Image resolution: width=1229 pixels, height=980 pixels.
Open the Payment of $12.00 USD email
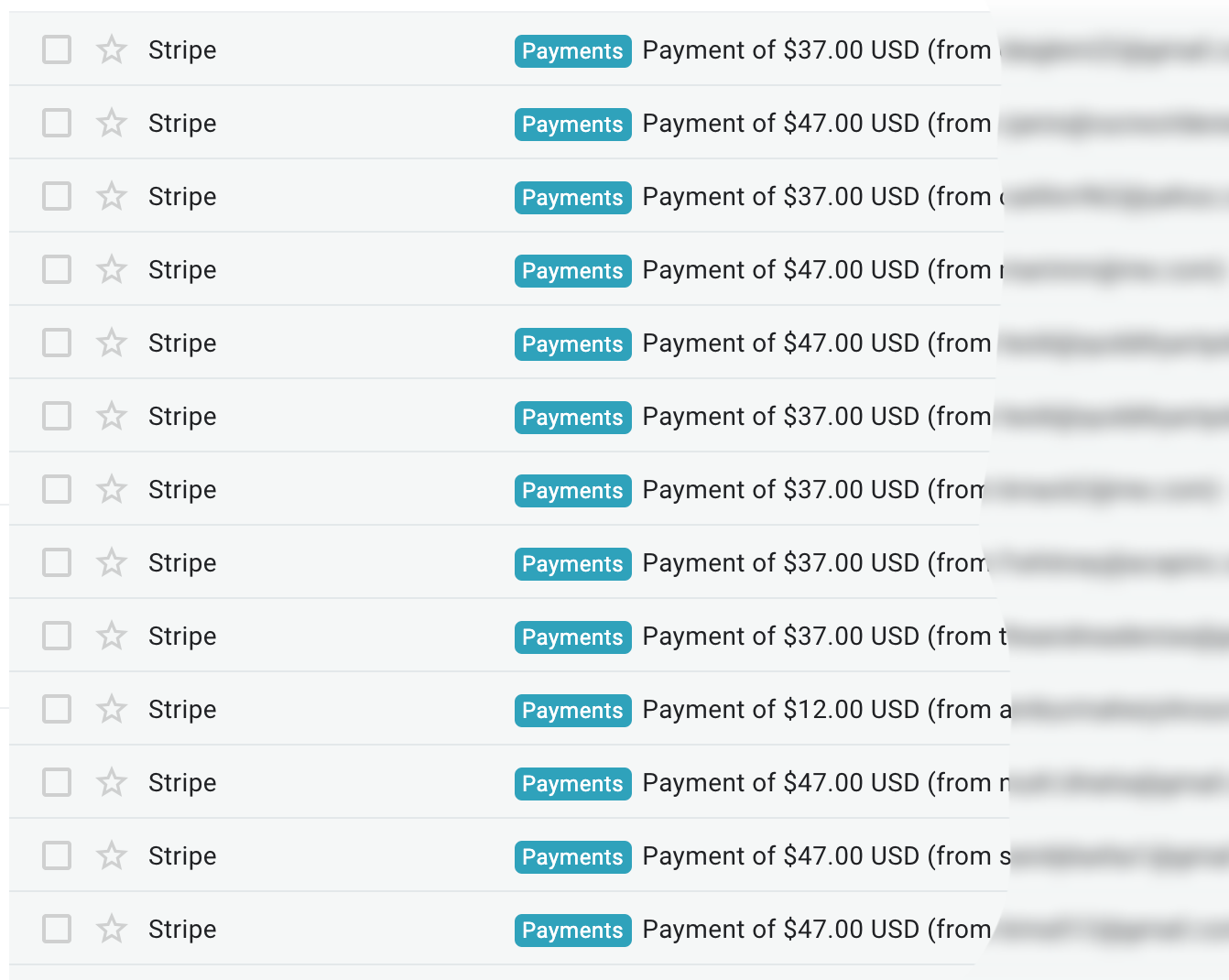[780, 710]
